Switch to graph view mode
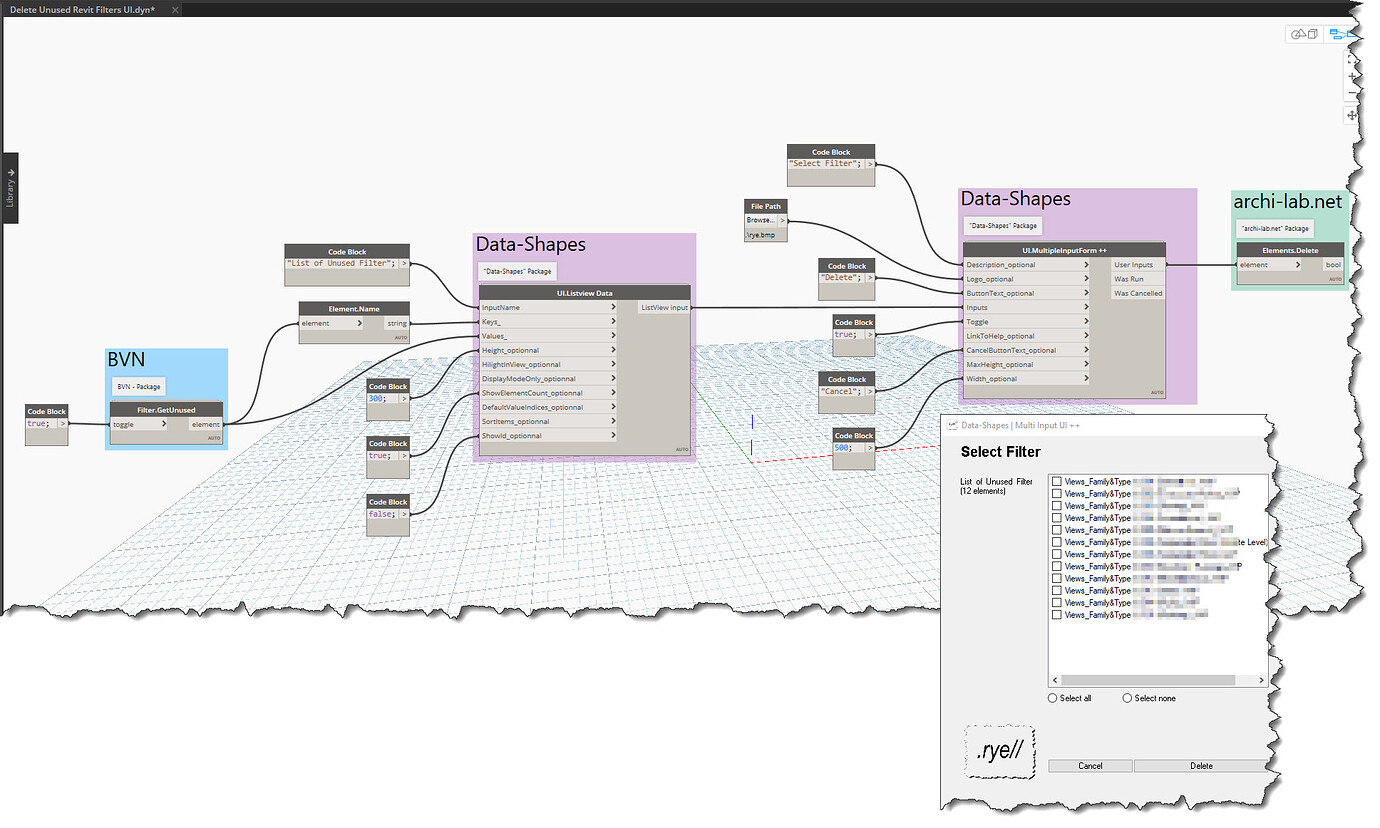The image size is (1380, 828). pyautogui.click(x=1340, y=33)
